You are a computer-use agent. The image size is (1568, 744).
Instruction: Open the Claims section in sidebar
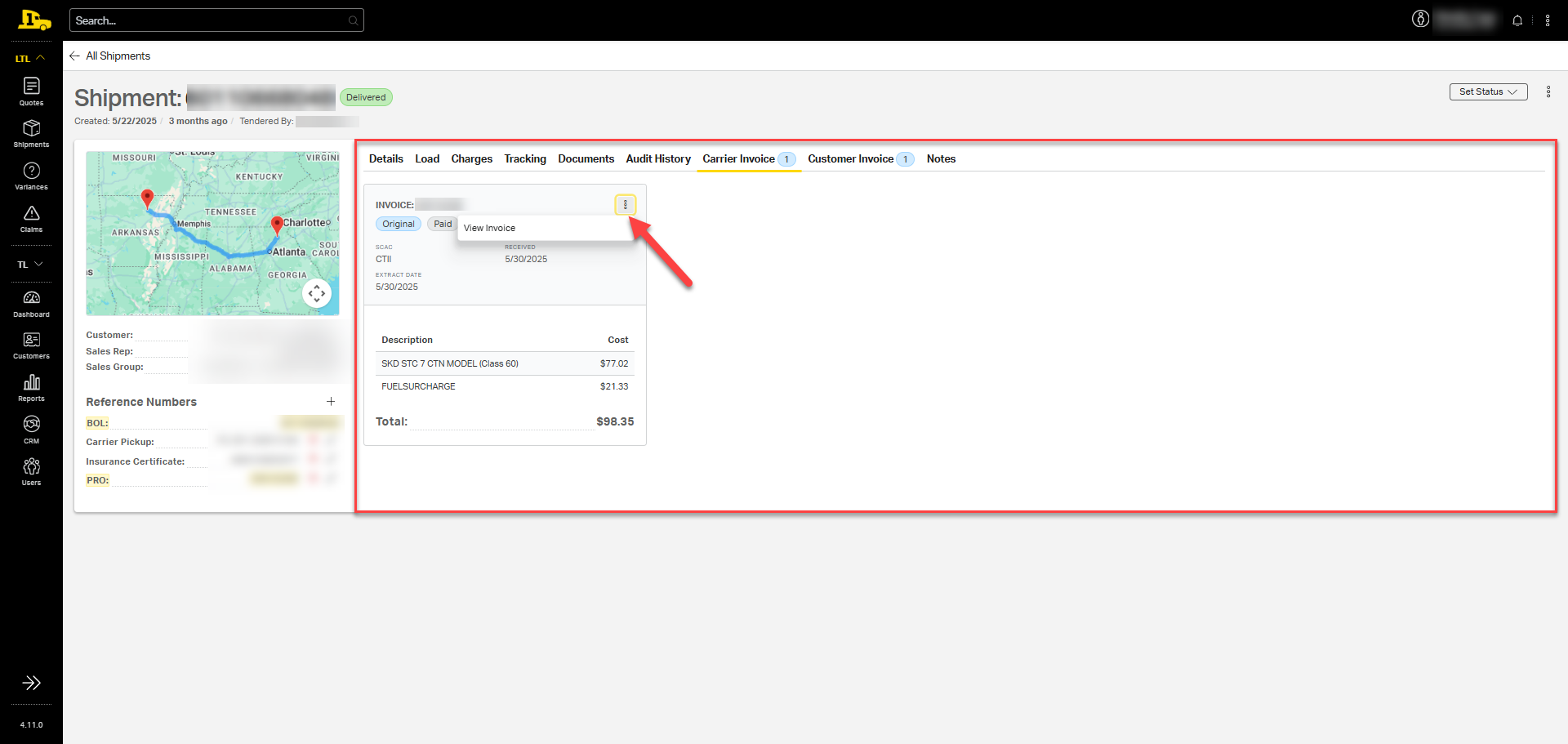31,219
